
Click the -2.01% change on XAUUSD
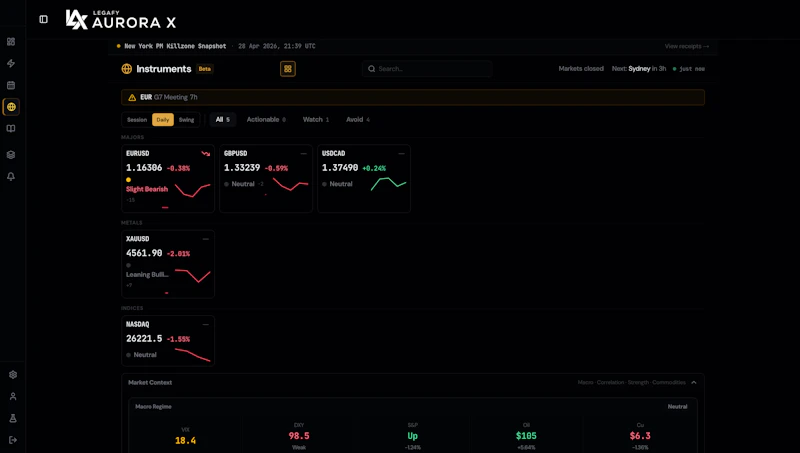pyautogui.click(x=179, y=254)
